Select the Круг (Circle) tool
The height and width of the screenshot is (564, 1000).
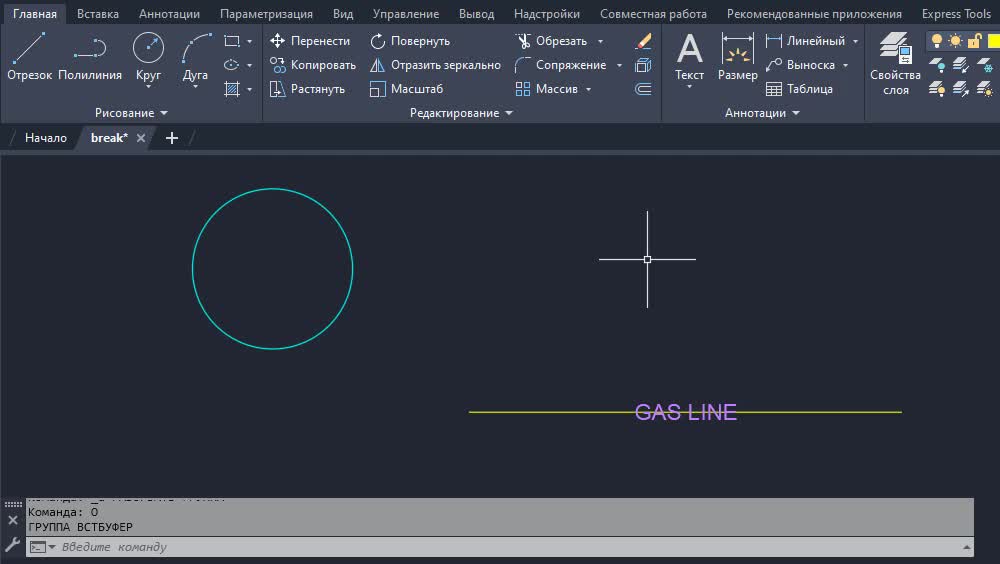148,57
